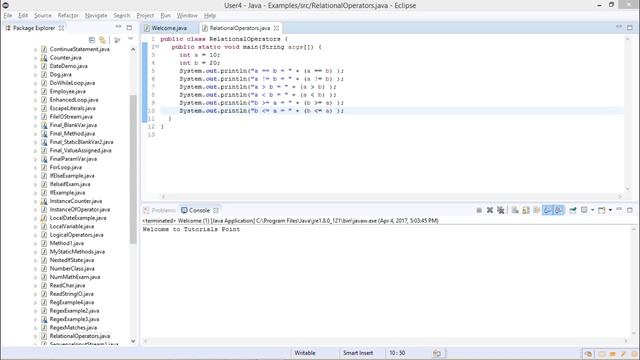The width and height of the screenshot is (640, 360).
Task: Toggle Show Console When Standard Error Changes
Action: click(x=559, y=210)
